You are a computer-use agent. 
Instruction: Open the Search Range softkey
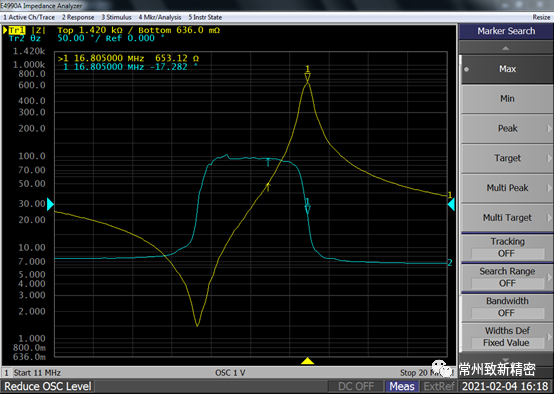point(507,277)
